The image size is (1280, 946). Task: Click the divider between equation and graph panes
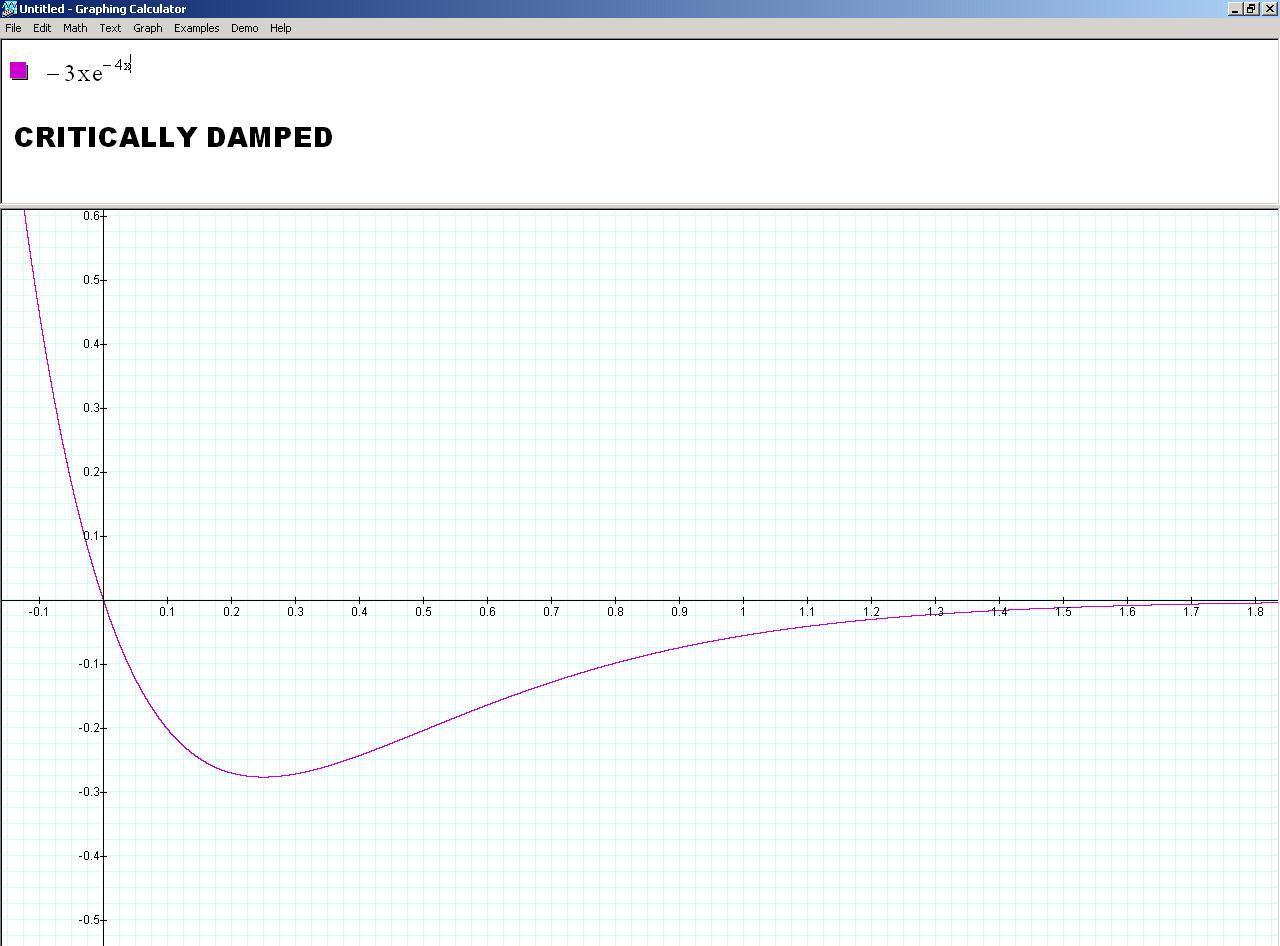pyautogui.click(x=640, y=207)
